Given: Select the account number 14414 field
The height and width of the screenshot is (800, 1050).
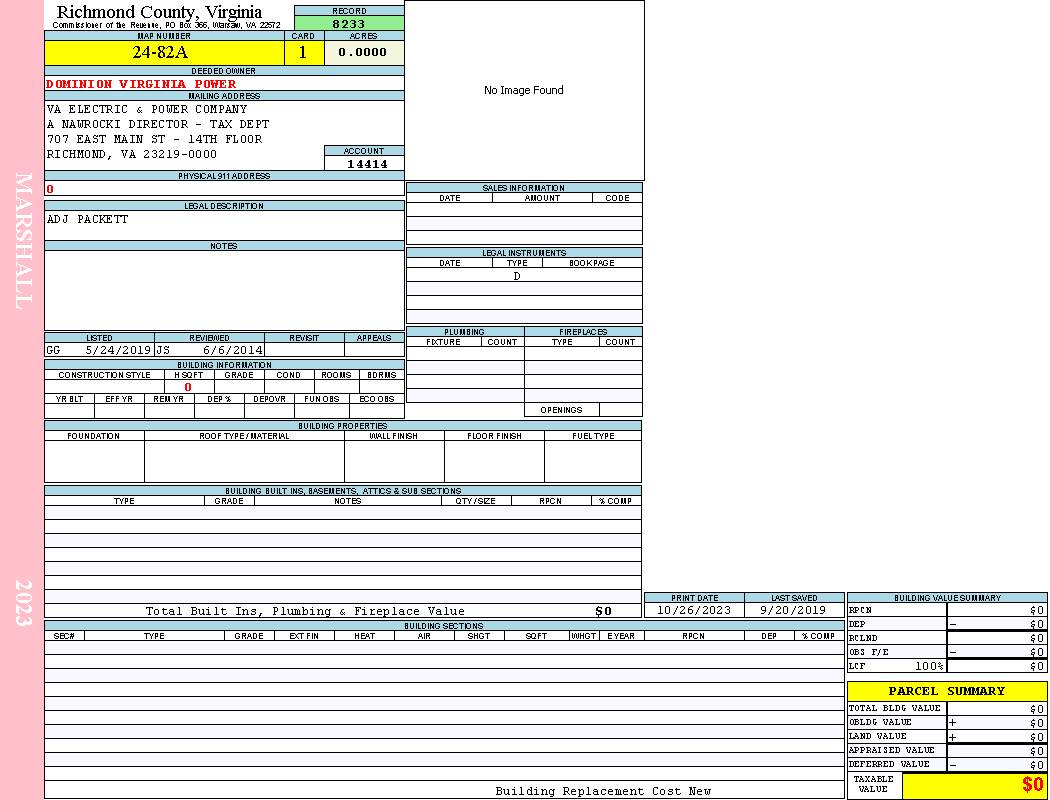Looking at the screenshot, I should click(x=366, y=164).
